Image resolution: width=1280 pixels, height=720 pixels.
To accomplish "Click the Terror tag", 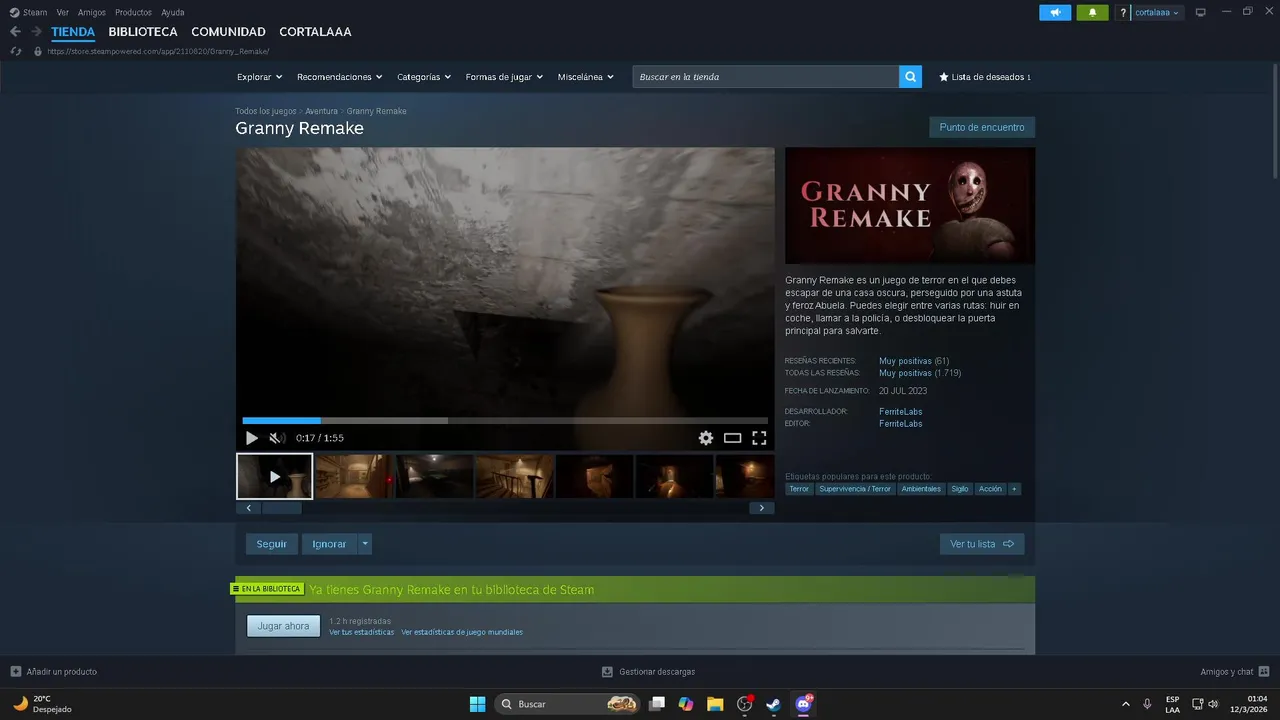I will (x=799, y=489).
